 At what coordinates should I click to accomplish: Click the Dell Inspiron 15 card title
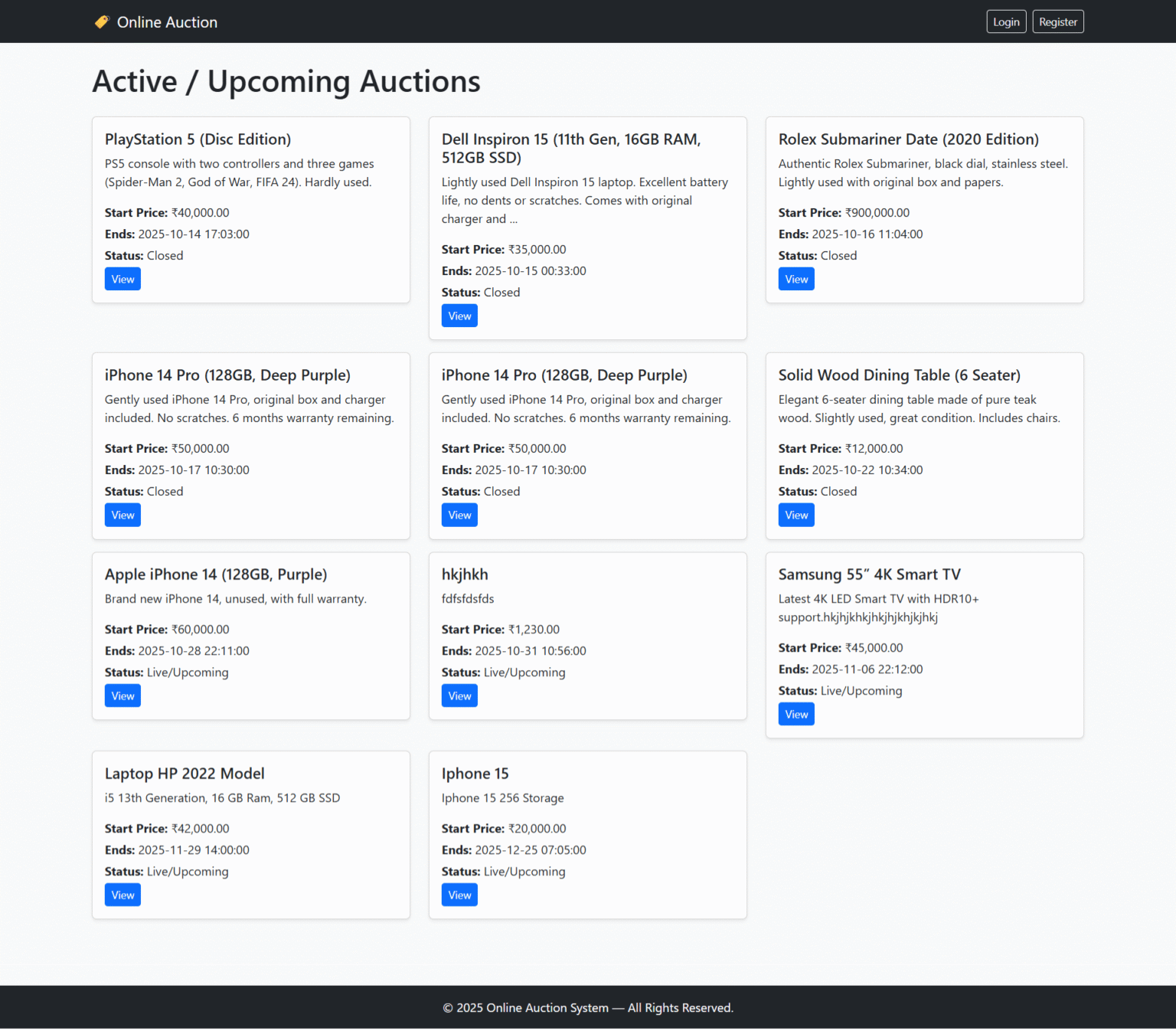point(571,149)
